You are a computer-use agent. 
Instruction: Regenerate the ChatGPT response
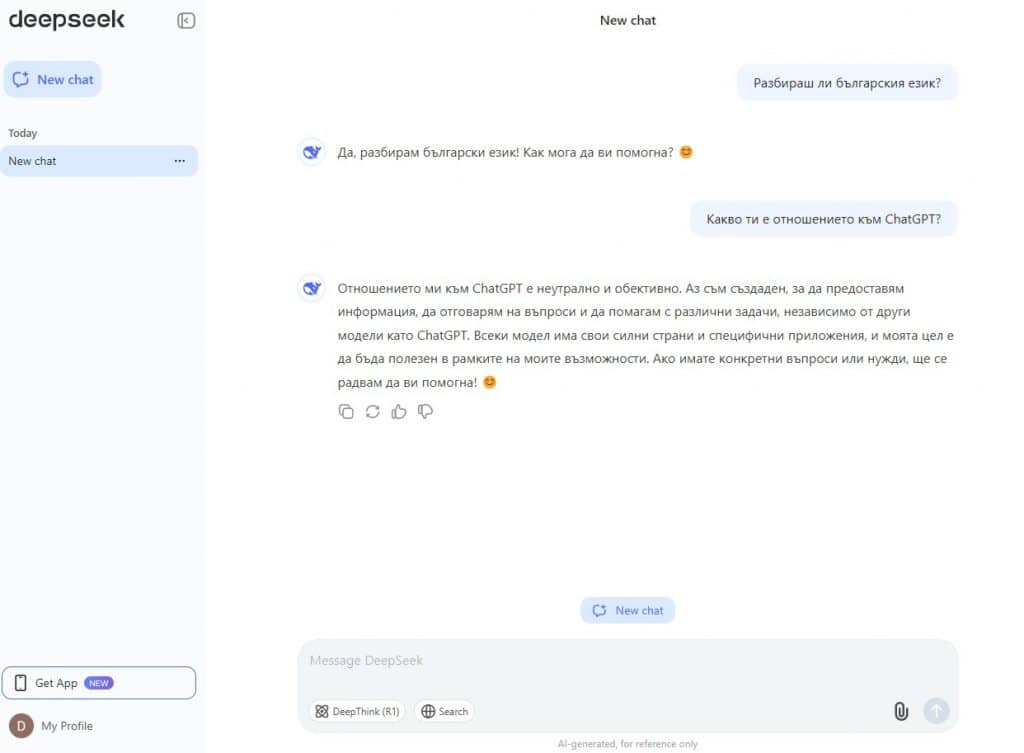(372, 411)
